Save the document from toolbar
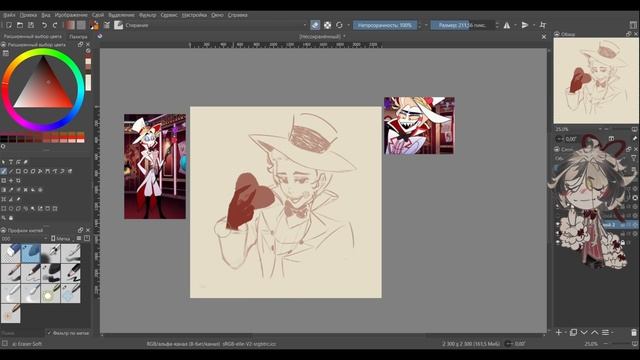 point(31,25)
